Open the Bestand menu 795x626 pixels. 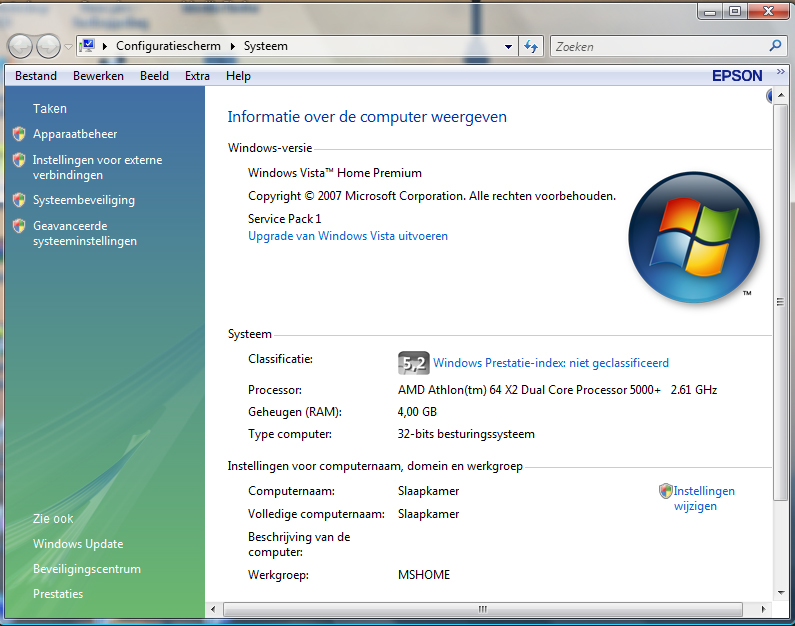[x=36, y=76]
